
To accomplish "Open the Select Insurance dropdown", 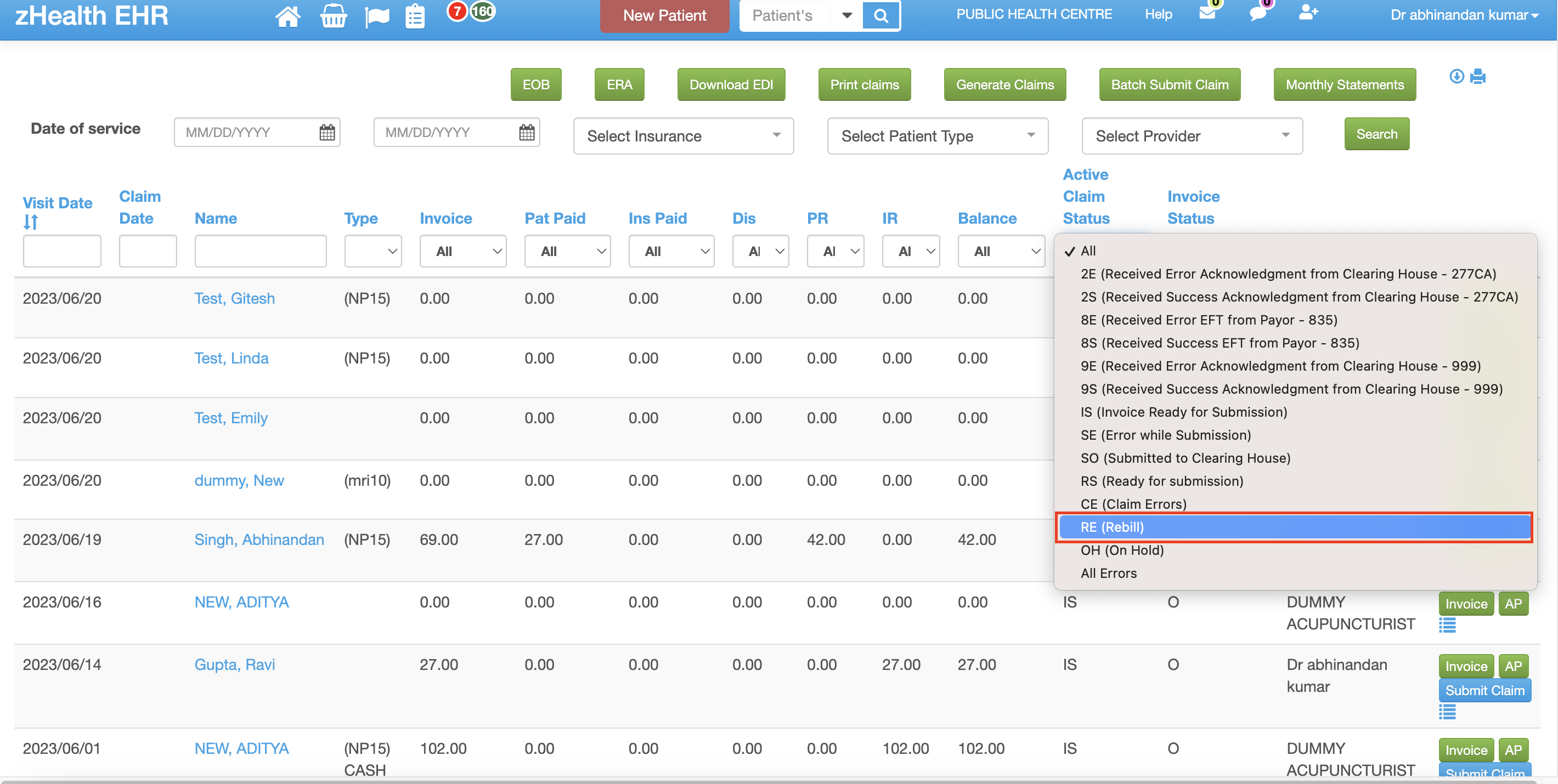I will pyautogui.click(x=684, y=136).
